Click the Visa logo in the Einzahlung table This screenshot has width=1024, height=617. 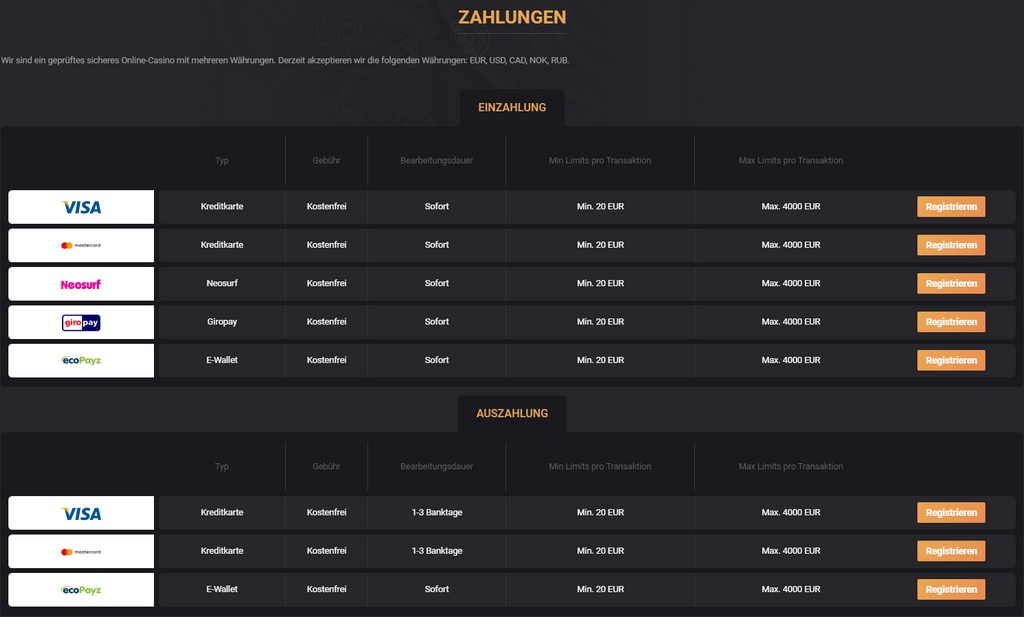click(81, 207)
